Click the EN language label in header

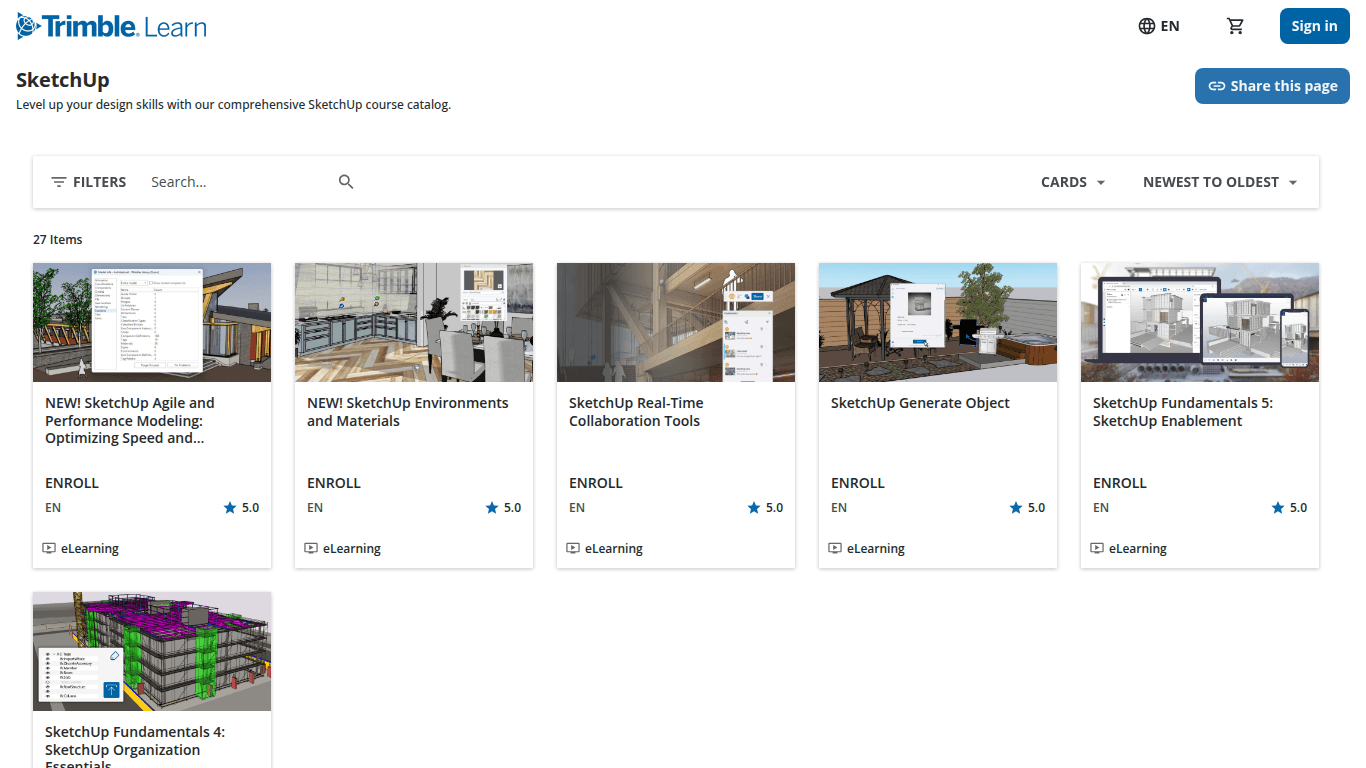[x=1170, y=26]
